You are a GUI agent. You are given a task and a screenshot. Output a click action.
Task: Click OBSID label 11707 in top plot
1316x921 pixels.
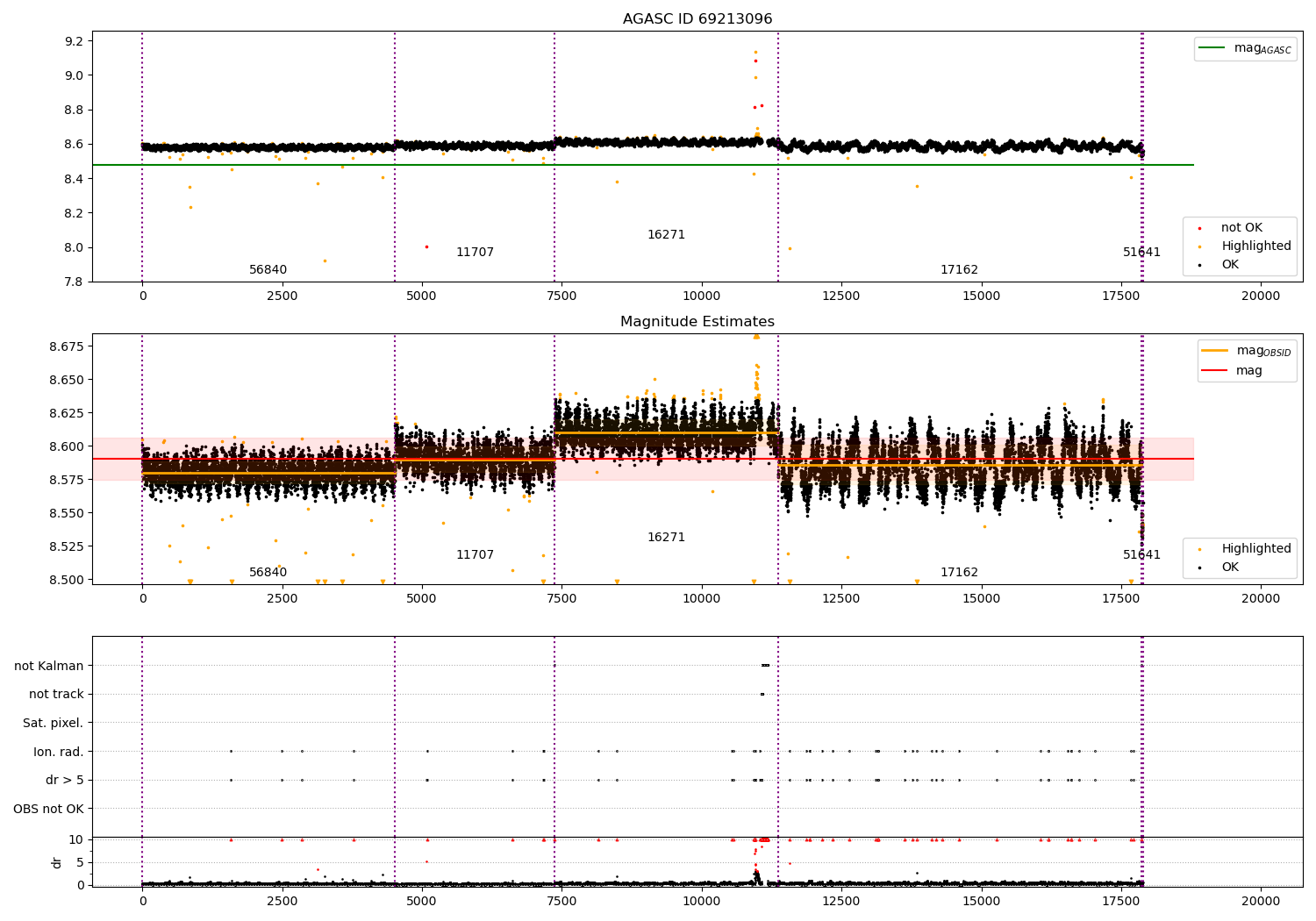click(x=475, y=253)
